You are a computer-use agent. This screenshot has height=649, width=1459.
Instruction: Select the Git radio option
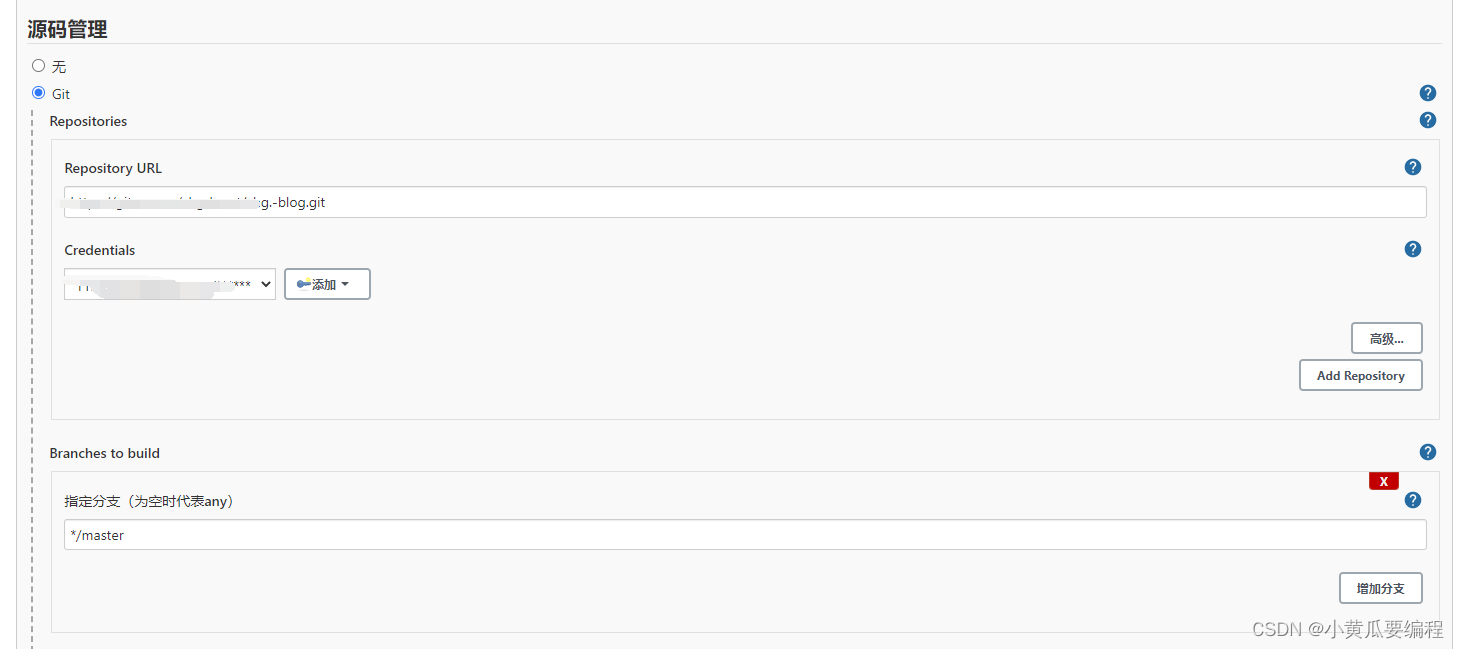click(39, 93)
